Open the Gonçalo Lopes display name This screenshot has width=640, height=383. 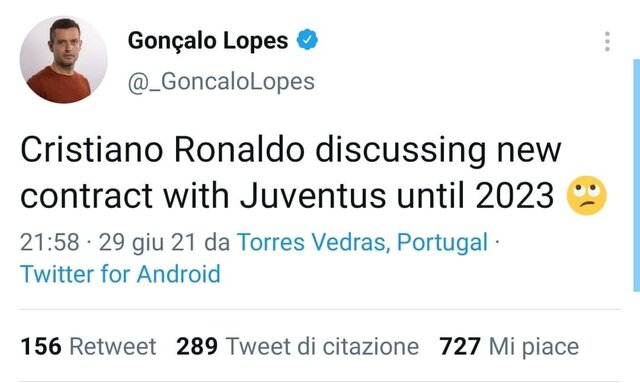point(208,41)
